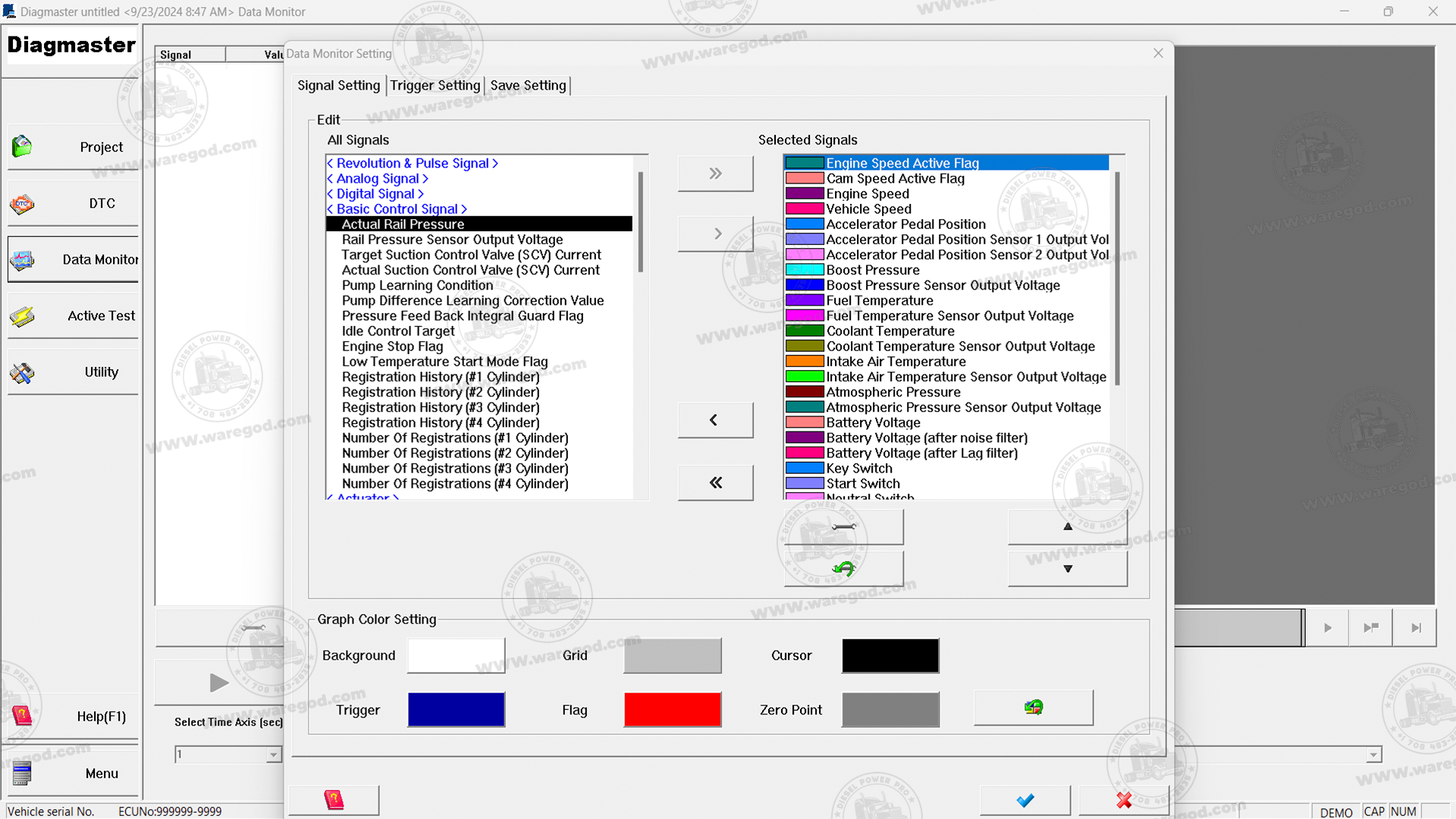The height and width of the screenshot is (819, 1456).
Task: Open the Project section icon
Action: [22, 146]
